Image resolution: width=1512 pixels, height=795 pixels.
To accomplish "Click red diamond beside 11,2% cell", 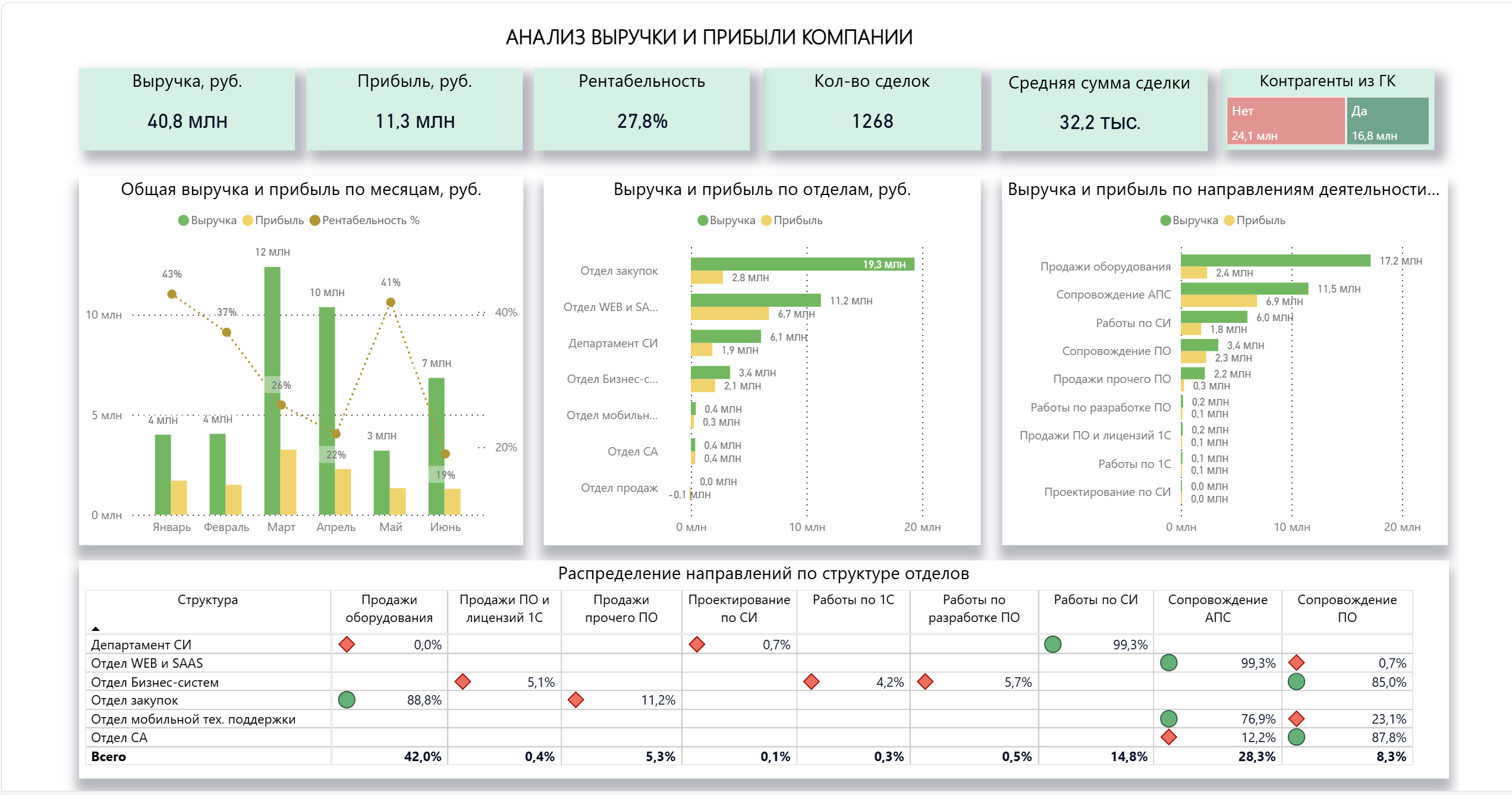I will point(576,700).
